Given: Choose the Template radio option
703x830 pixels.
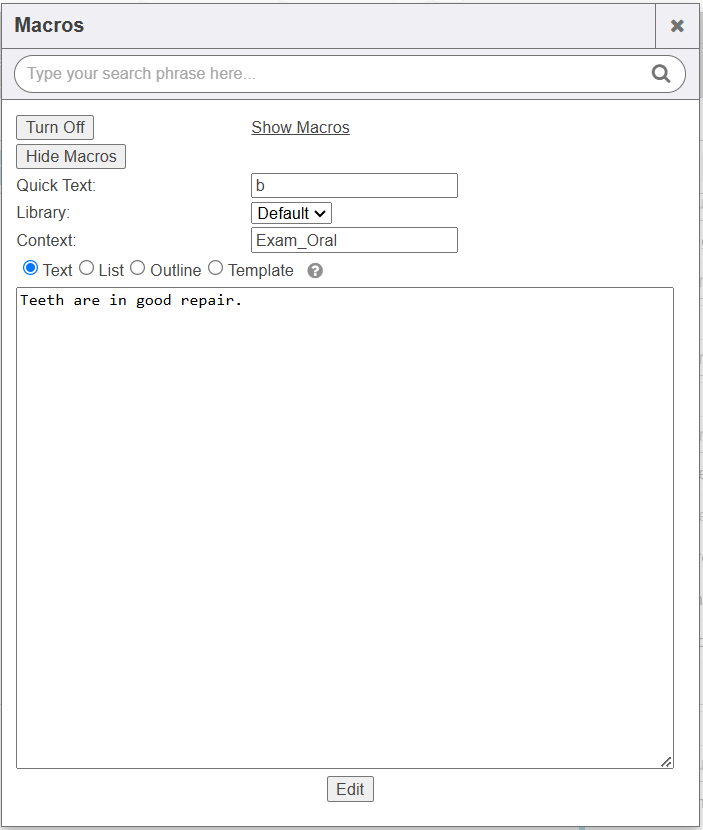Looking at the screenshot, I should point(215,268).
